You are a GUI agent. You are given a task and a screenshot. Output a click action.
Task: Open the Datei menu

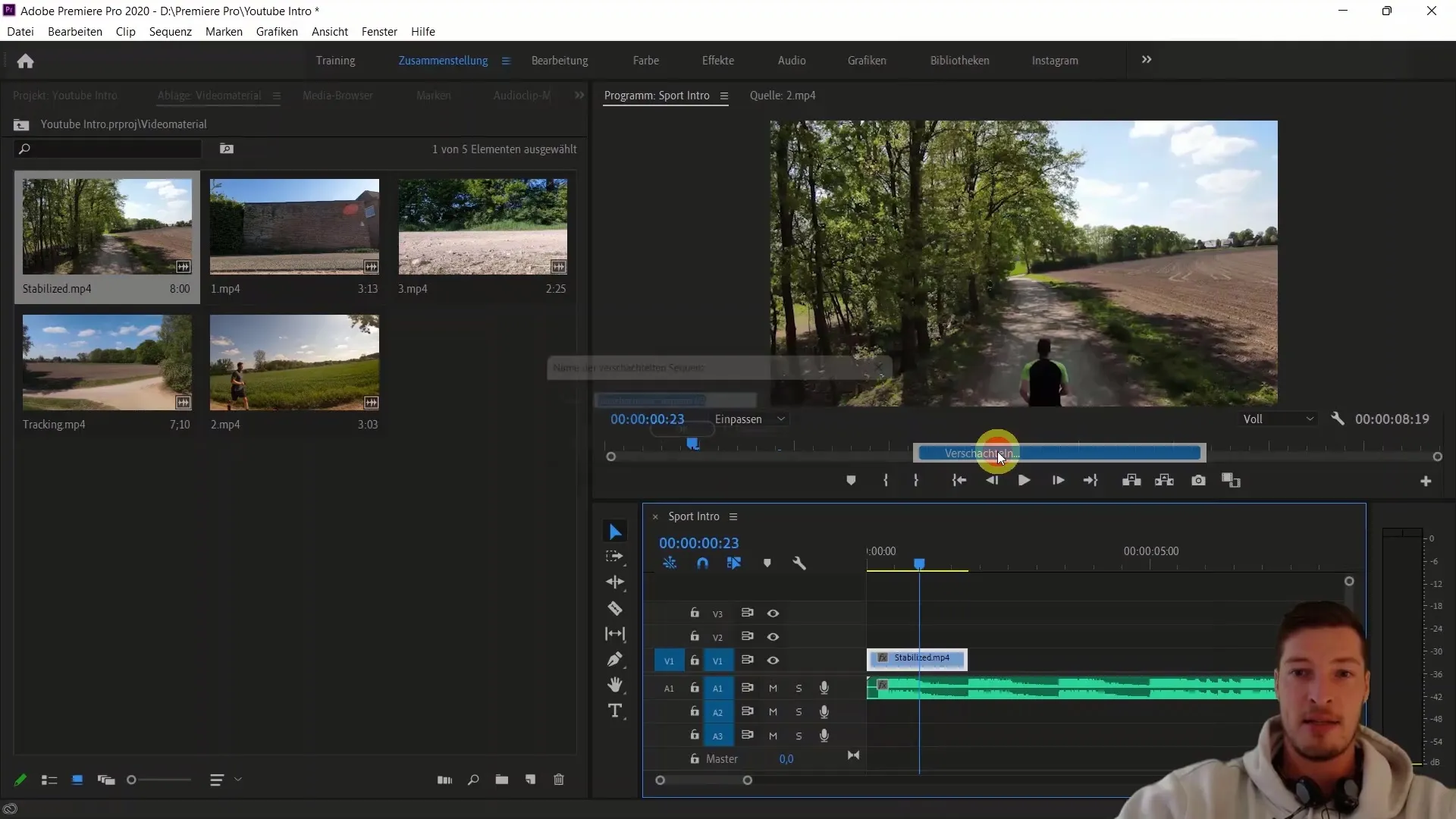[x=20, y=31]
